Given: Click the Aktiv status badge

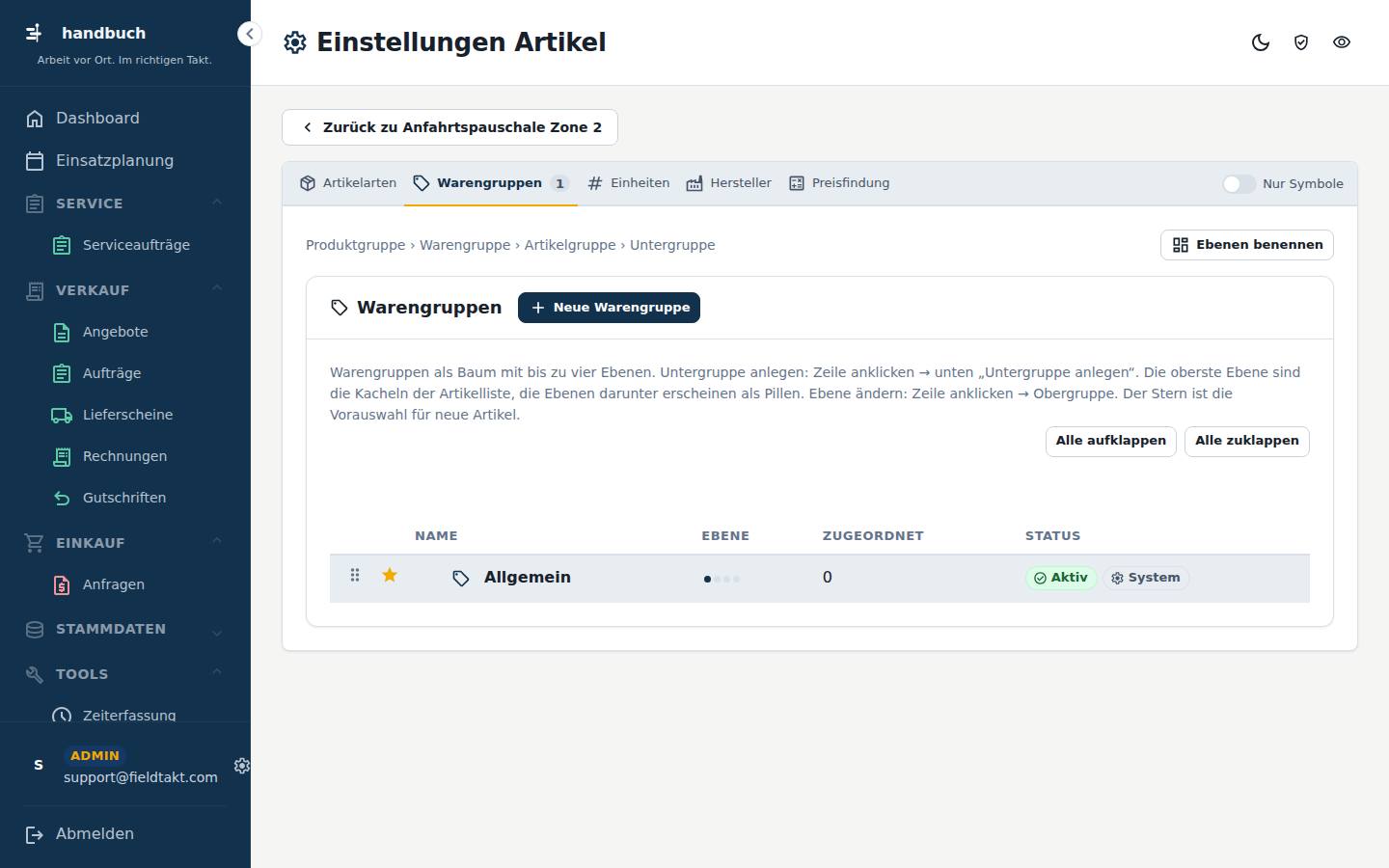Looking at the screenshot, I should (1061, 578).
